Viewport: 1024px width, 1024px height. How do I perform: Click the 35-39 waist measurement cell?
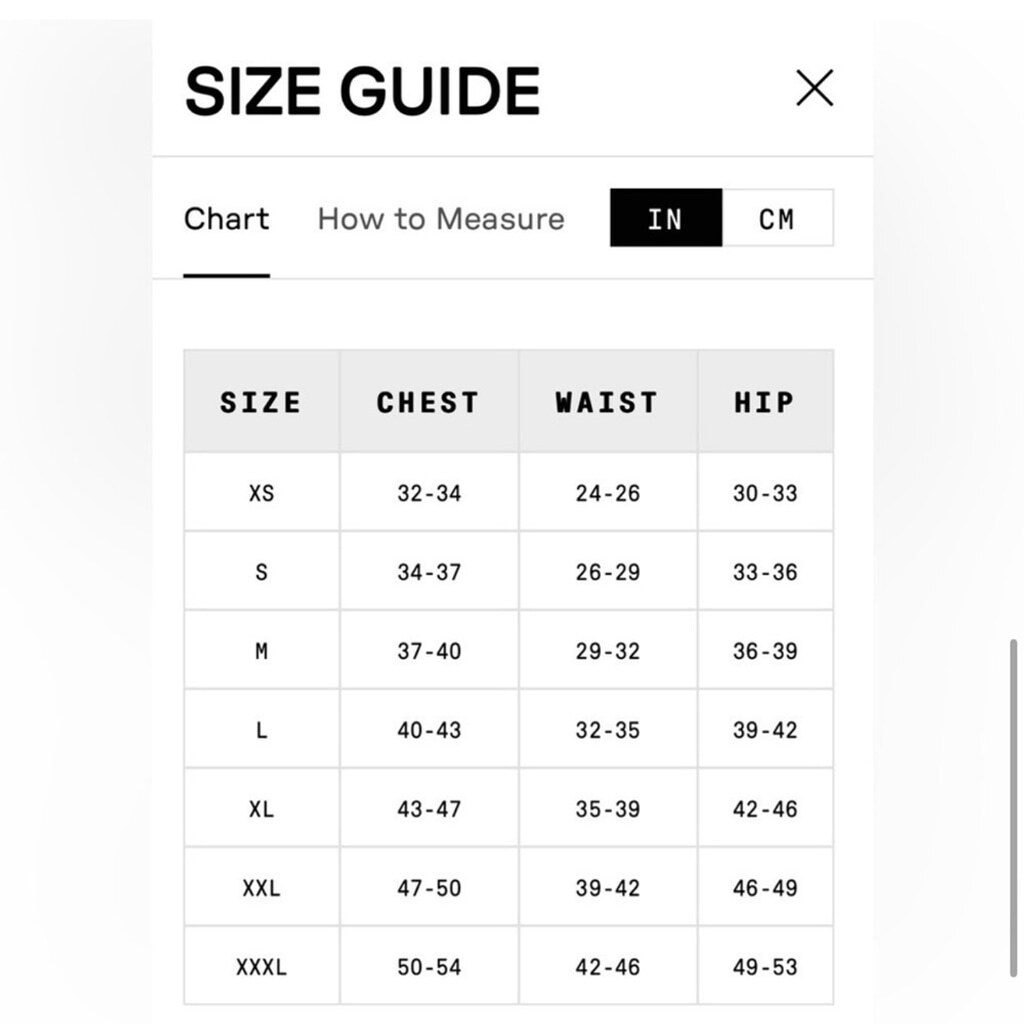pyautogui.click(x=608, y=808)
